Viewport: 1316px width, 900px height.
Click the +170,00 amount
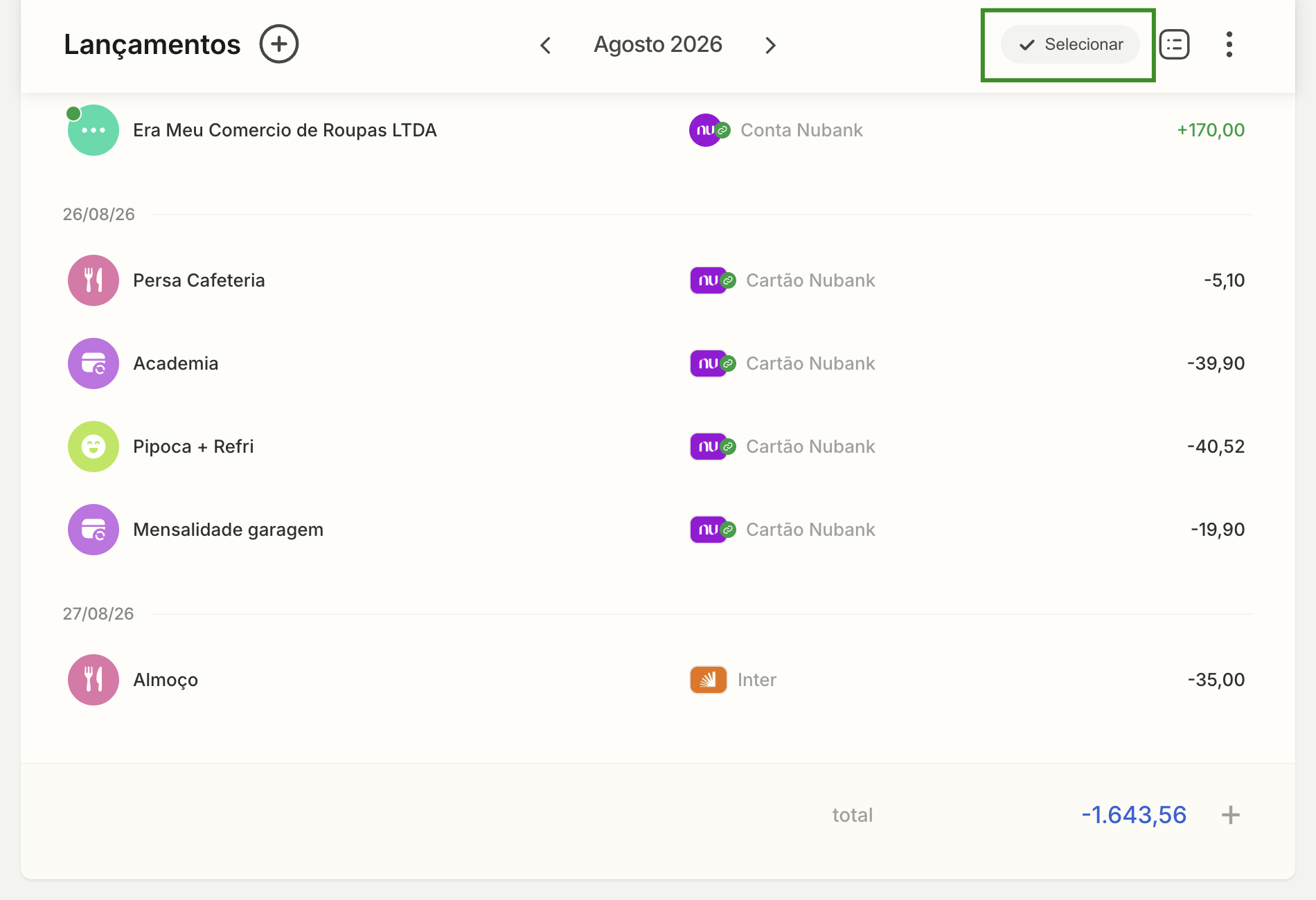tap(1211, 130)
